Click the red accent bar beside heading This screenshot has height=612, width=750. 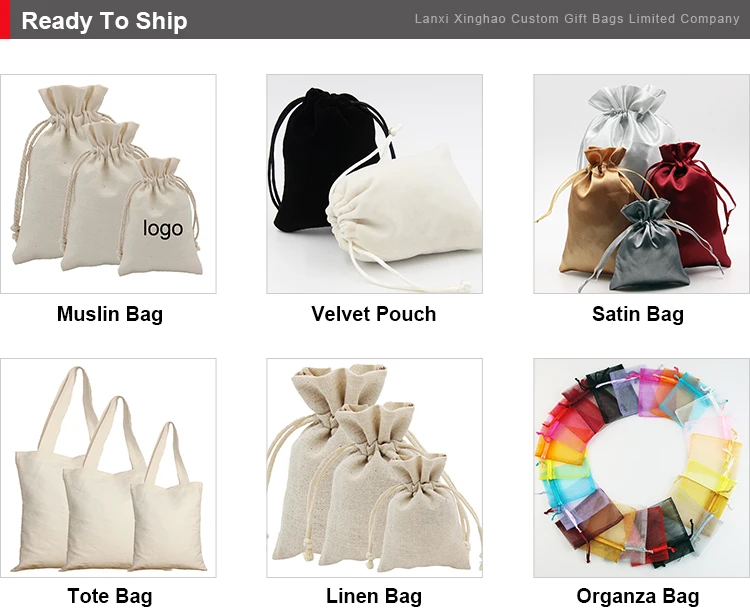click(x=5, y=19)
